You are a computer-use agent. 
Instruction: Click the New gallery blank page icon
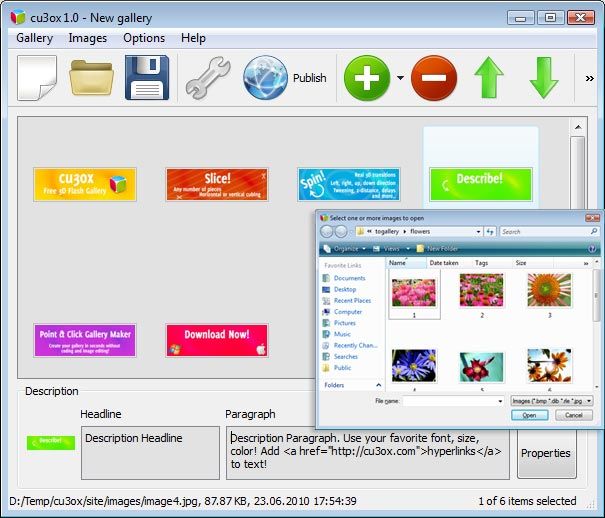pyautogui.click(x=37, y=78)
